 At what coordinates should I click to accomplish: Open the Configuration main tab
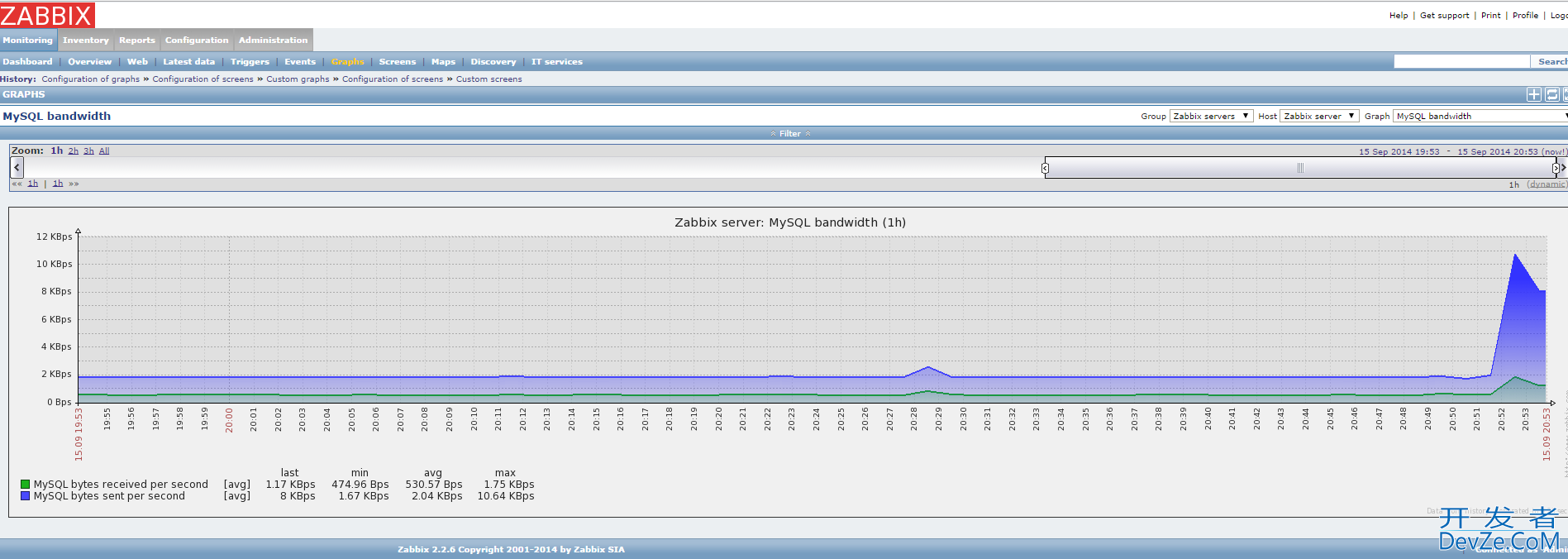[197, 40]
